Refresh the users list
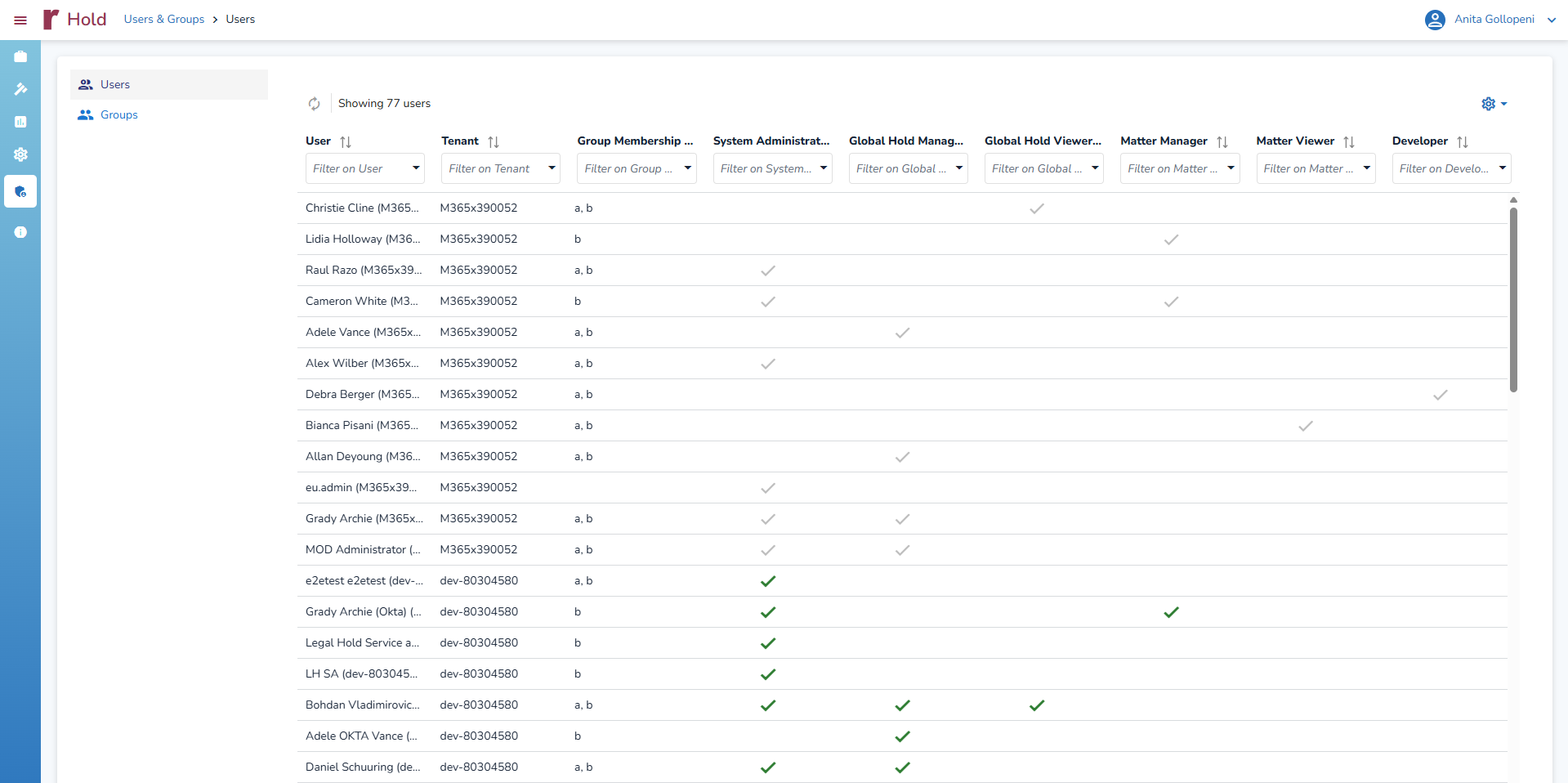 pos(314,104)
